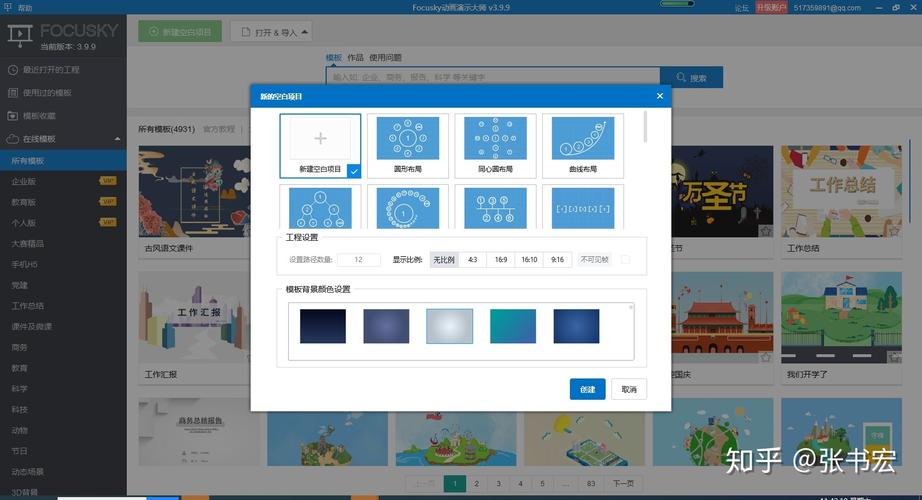
Task: Click the blue 创建 button
Action: point(587,389)
